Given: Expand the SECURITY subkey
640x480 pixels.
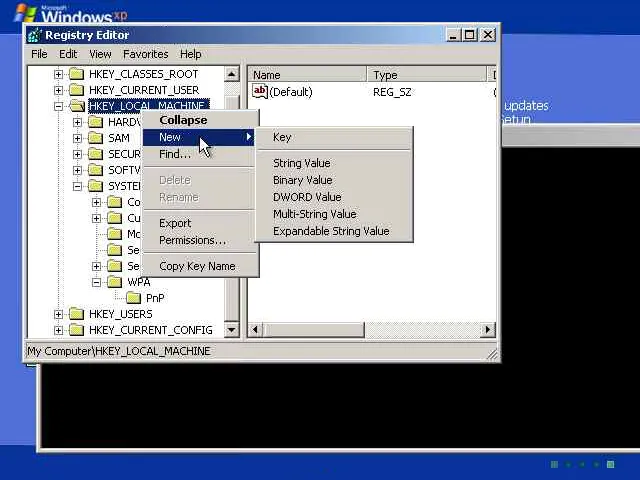Looking at the screenshot, I should (77, 154).
